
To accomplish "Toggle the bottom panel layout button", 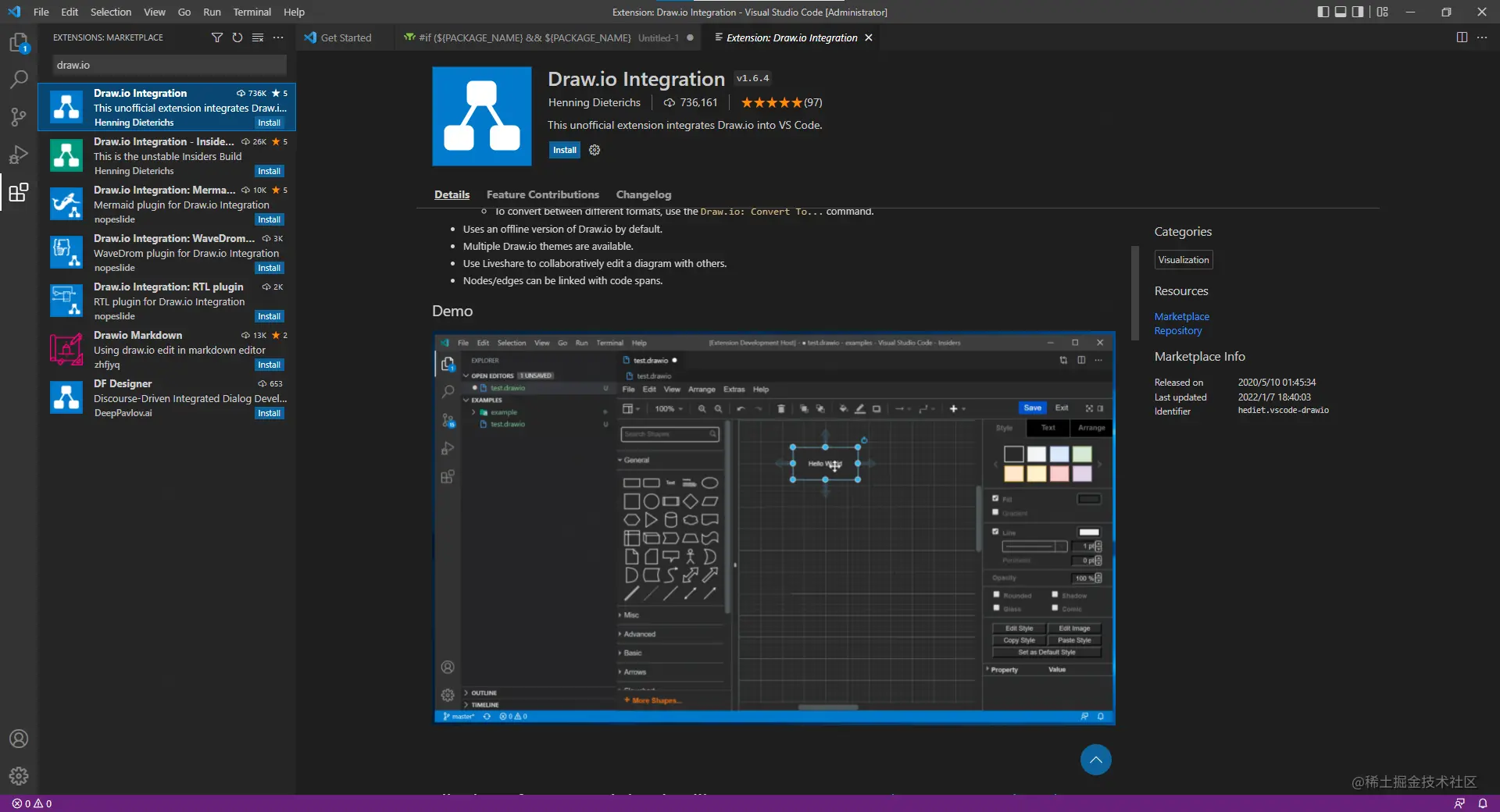I will [x=1341, y=12].
